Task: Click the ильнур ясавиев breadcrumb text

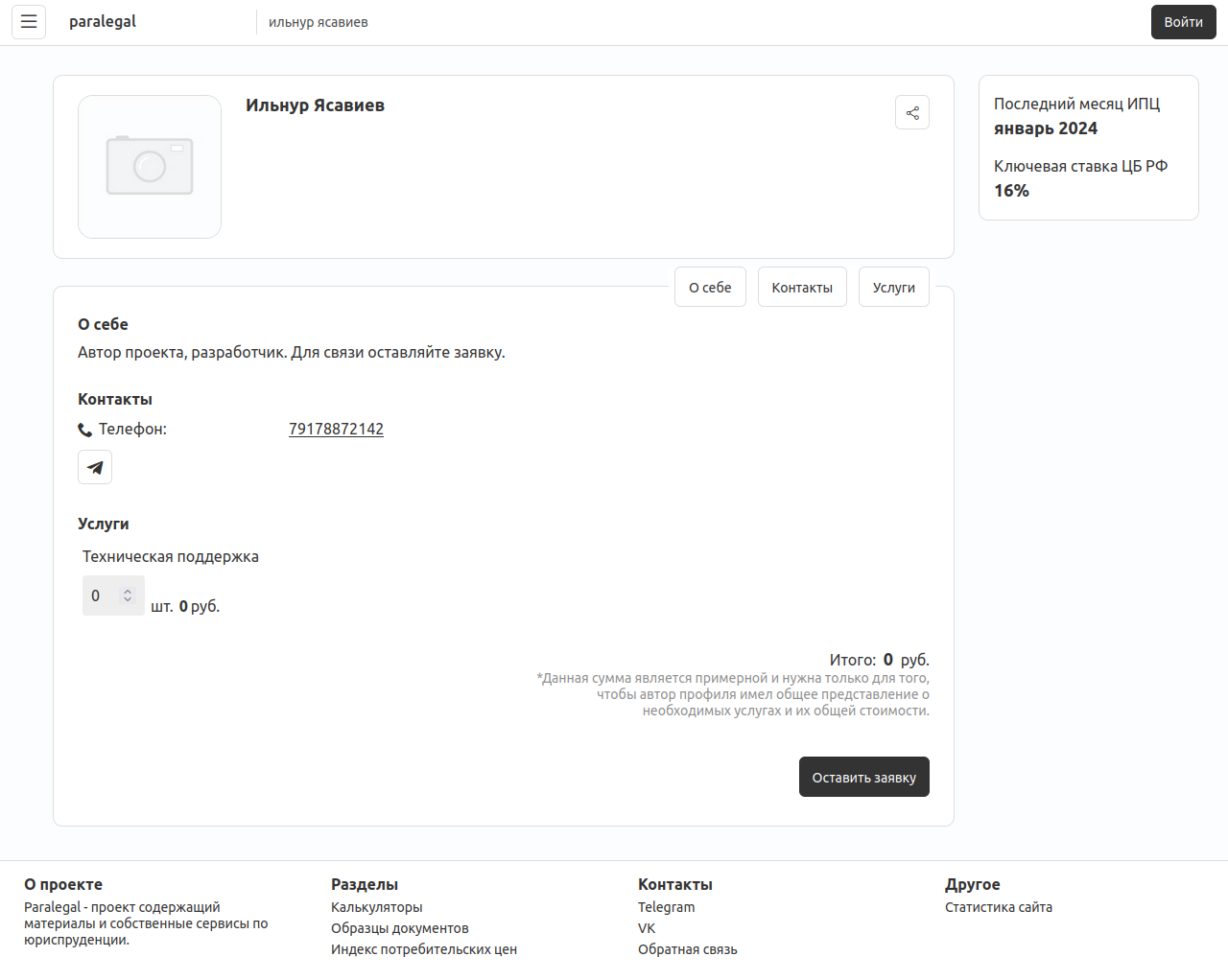Action: pyautogui.click(x=319, y=22)
